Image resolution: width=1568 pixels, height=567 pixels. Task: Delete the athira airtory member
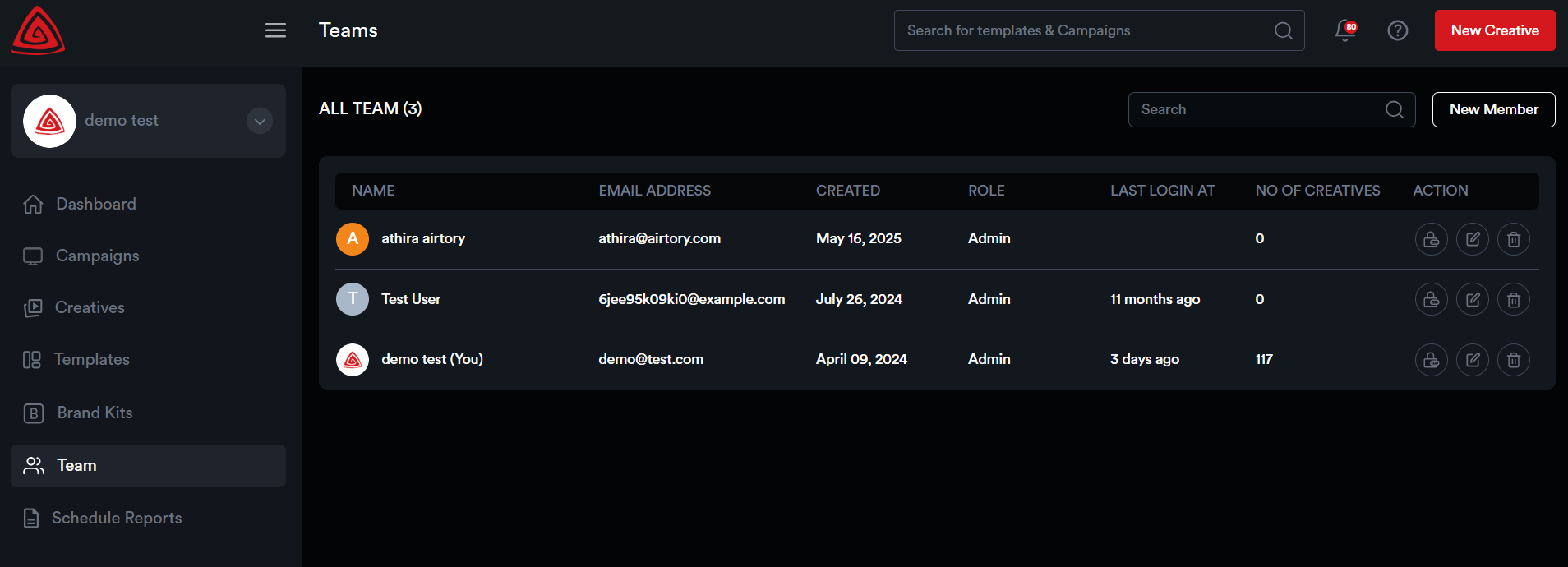[1513, 239]
